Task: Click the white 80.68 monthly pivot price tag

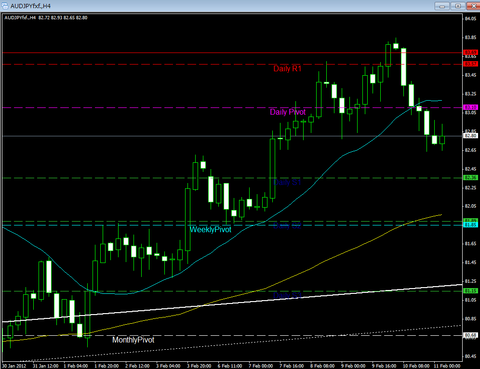Action: click(x=471, y=335)
